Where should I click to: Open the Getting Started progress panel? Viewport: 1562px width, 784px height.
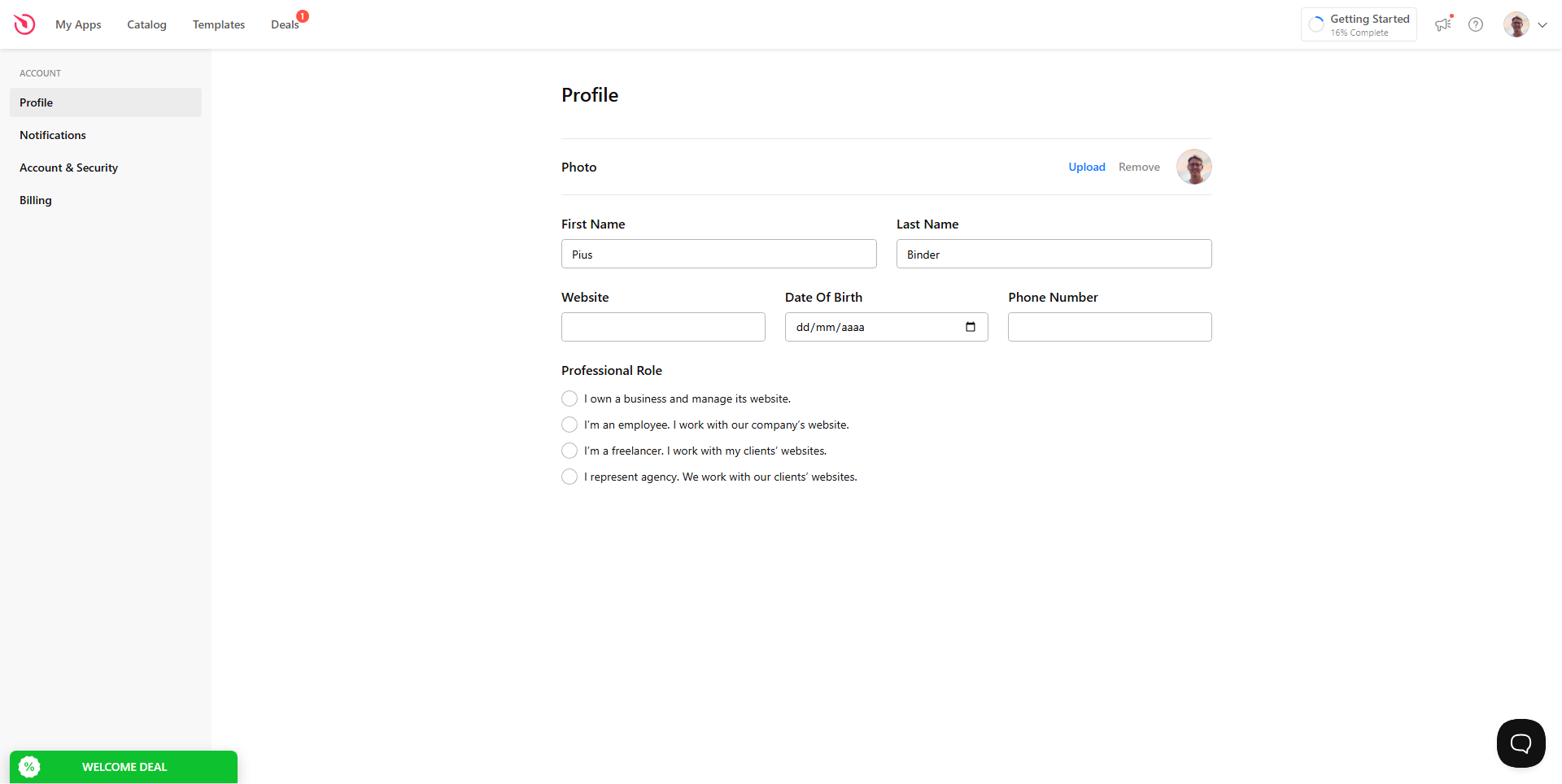tap(1359, 24)
